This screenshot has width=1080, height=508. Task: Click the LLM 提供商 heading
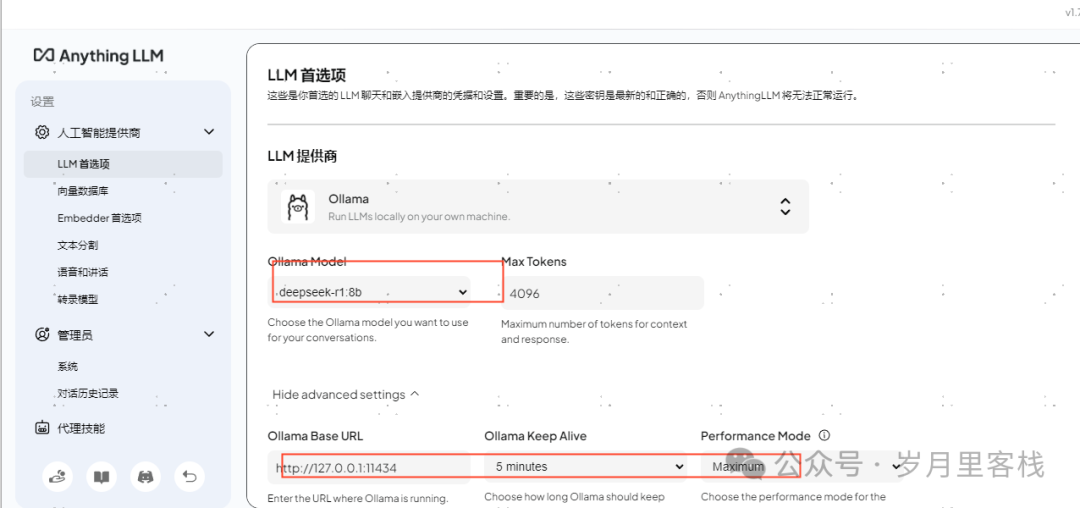(x=302, y=156)
